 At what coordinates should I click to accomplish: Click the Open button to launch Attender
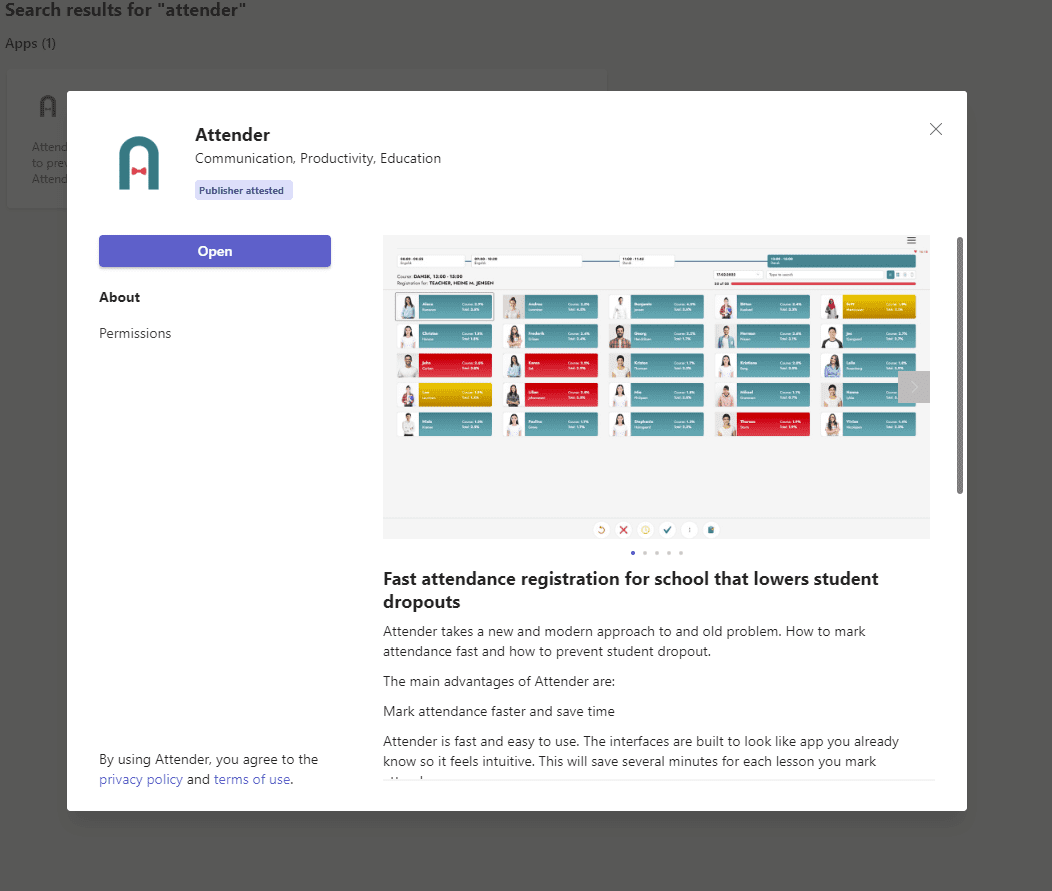(214, 251)
